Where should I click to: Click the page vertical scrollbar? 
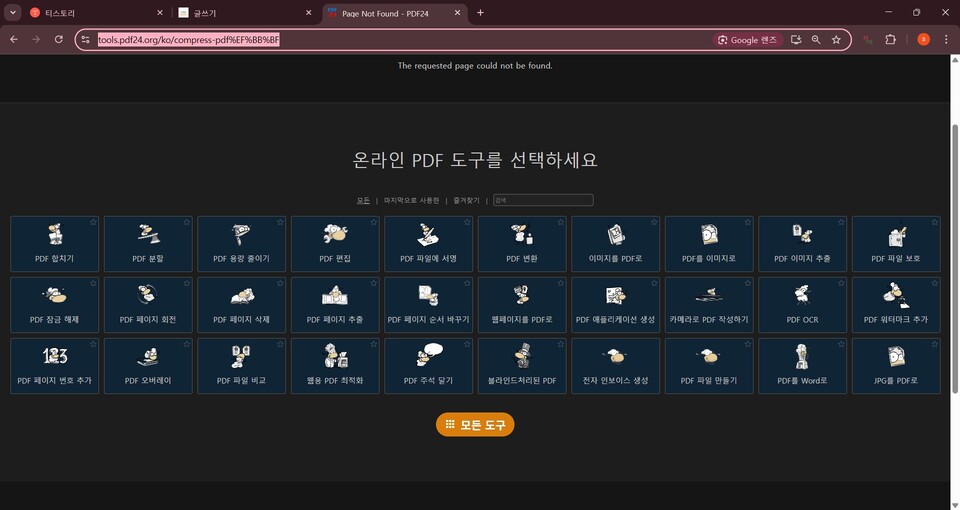click(x=954, y=258)
